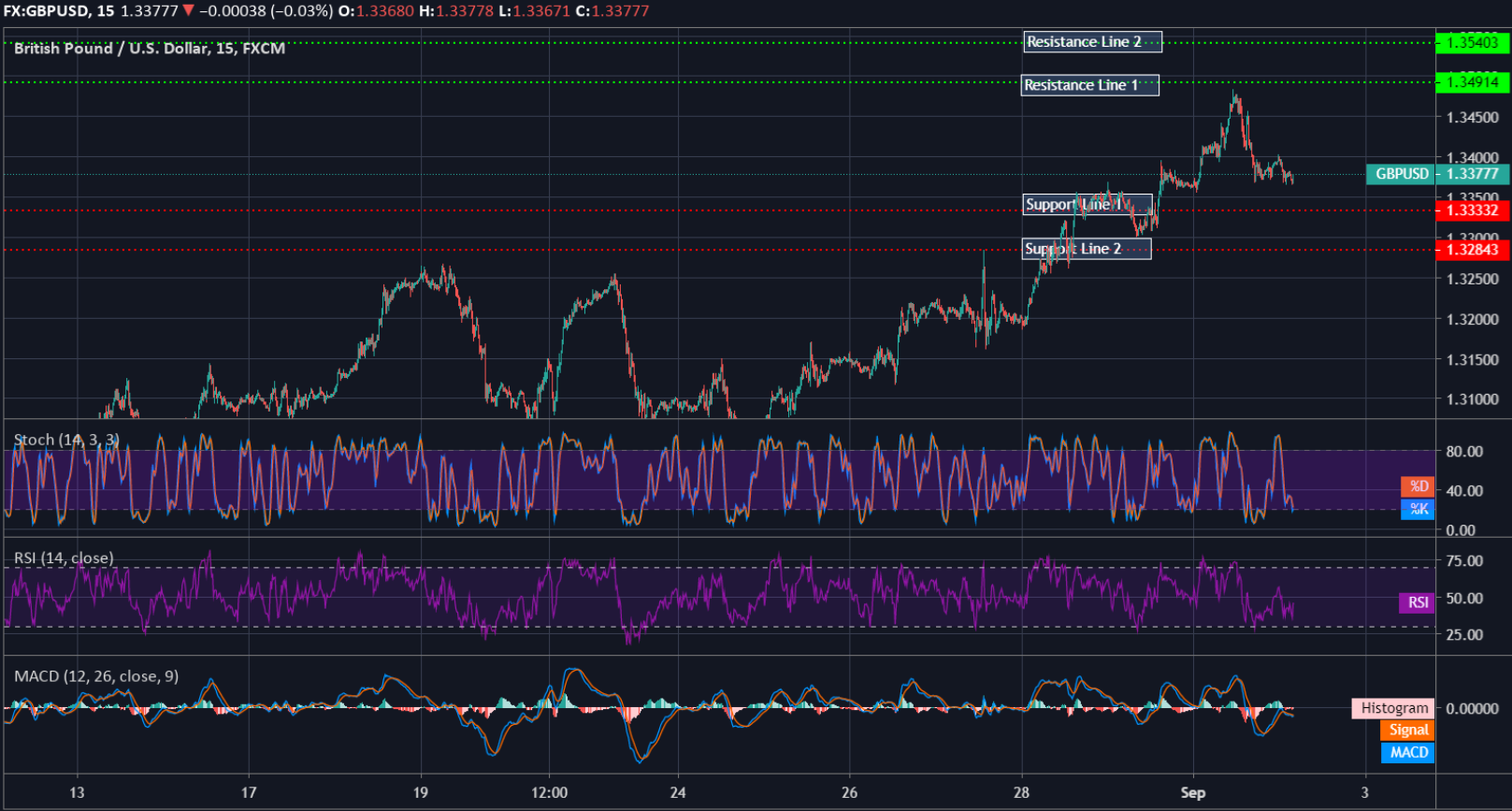1512x811 pixels.
Task: Click the 25.00 RSI scale value
Action: click(x=1464, y=635)
